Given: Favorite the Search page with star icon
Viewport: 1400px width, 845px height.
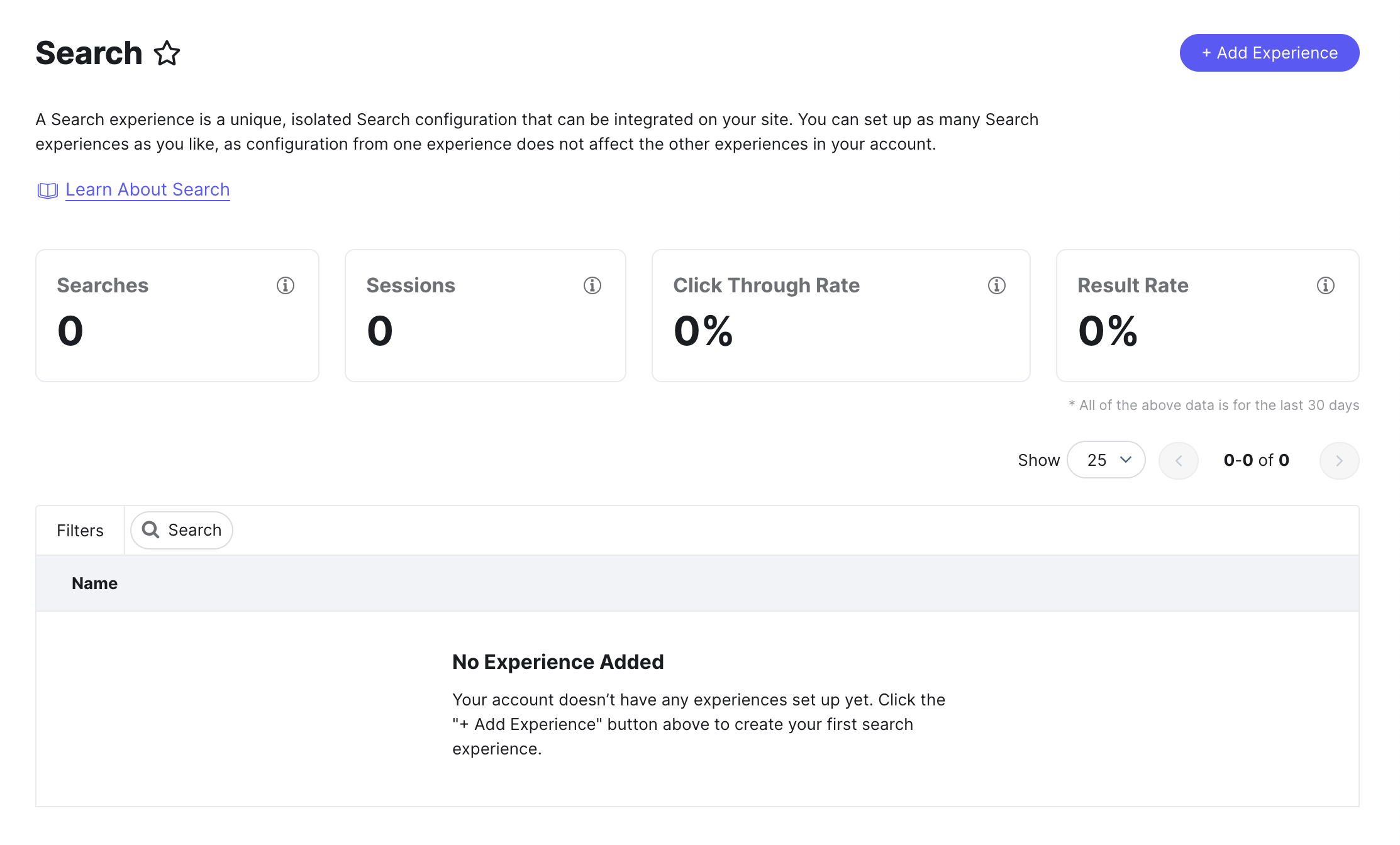Looking at the screenshot, I should pyautogui.click(x=167, y=53).
